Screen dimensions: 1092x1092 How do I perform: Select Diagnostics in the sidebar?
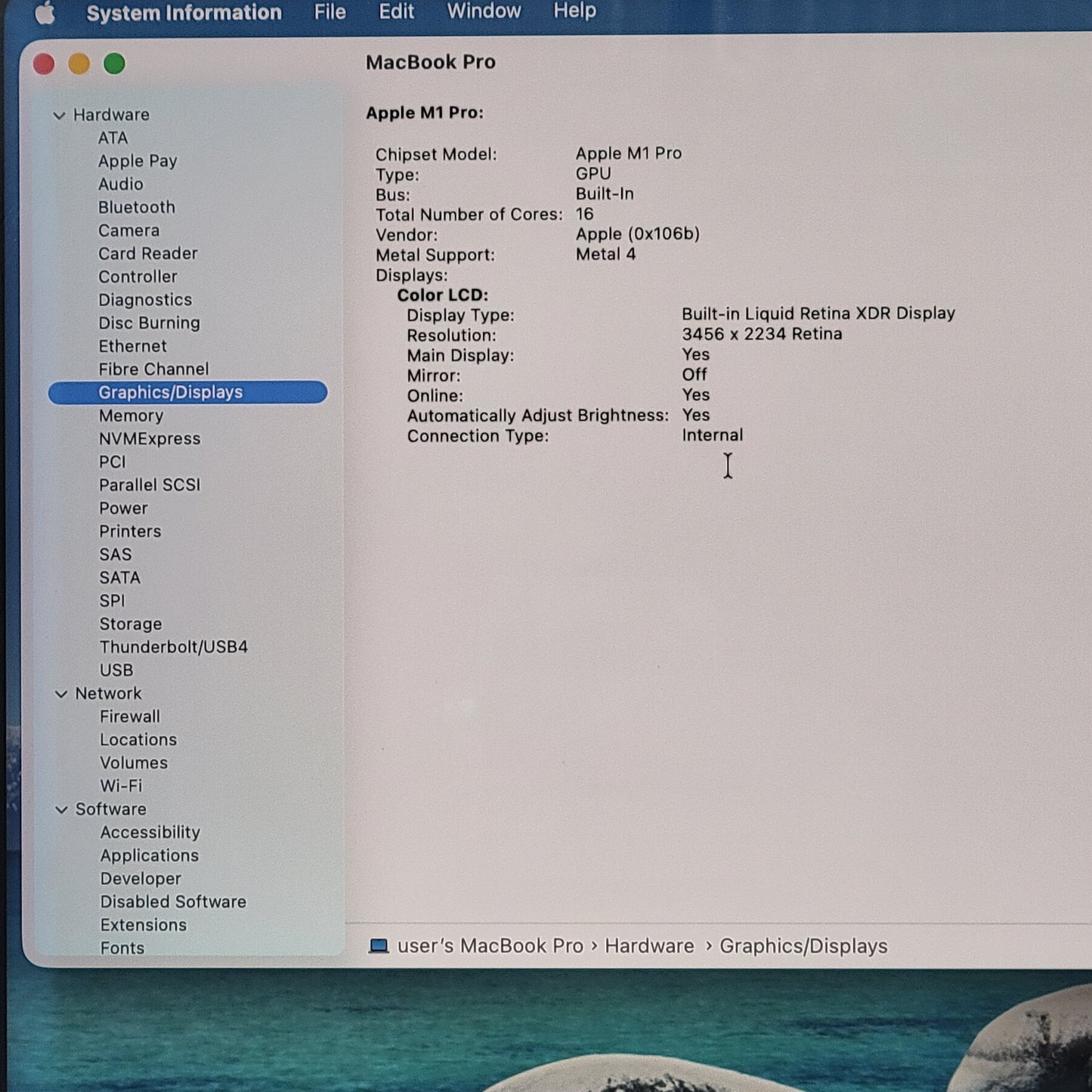click(x=145, y=300)
